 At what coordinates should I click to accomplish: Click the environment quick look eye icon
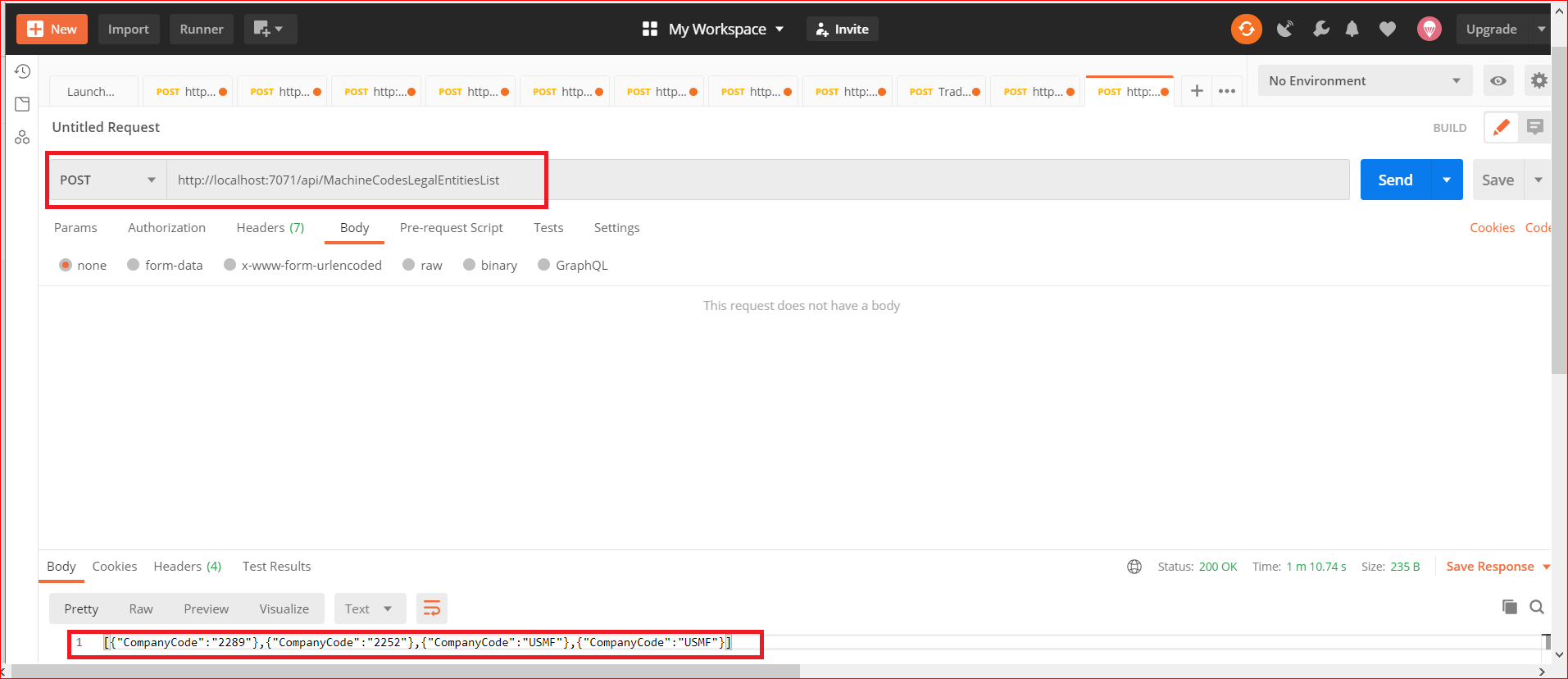1498,80
